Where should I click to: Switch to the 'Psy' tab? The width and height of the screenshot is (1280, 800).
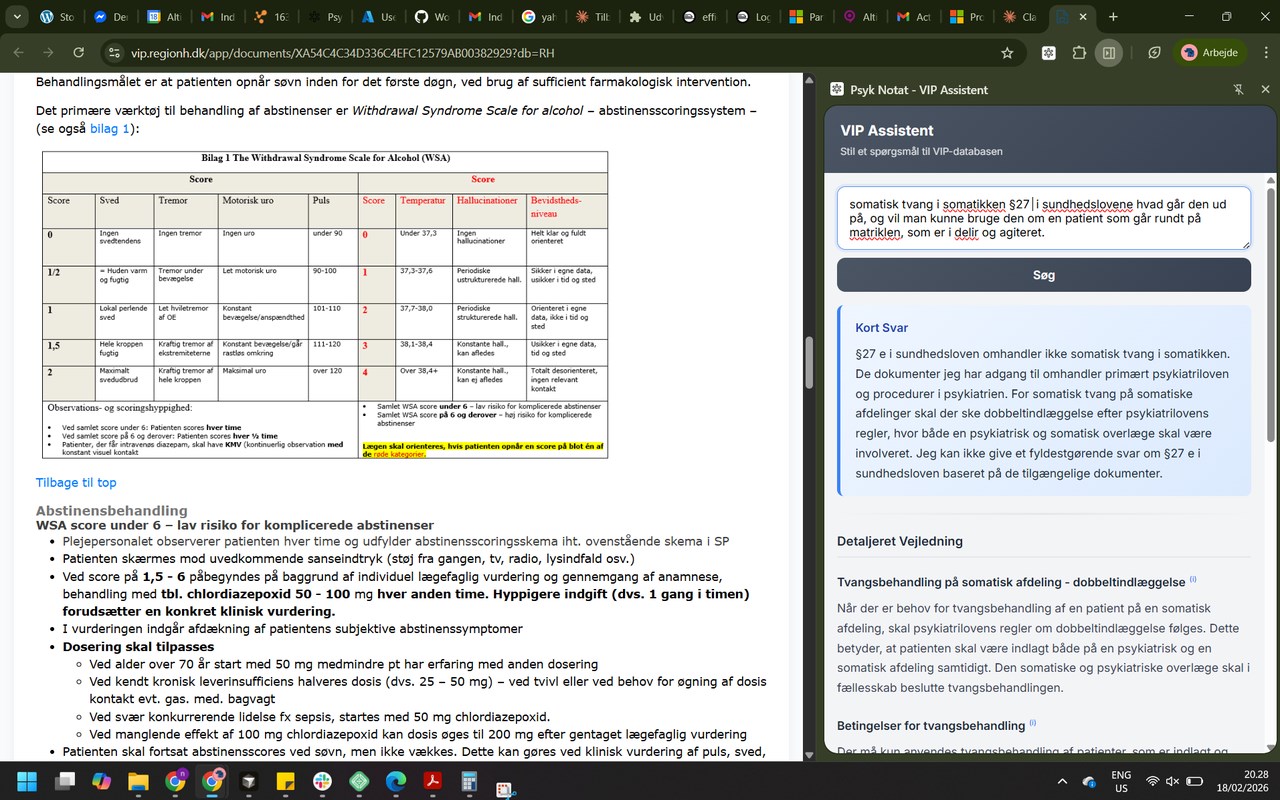click(x=323, y=17)
